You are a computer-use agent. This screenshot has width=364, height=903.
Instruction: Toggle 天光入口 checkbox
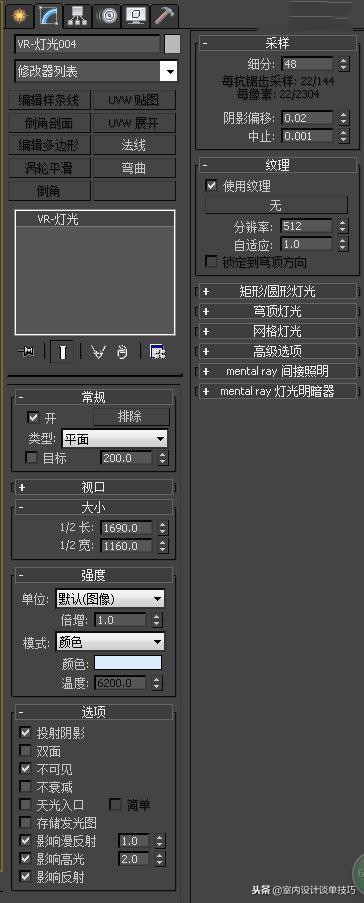(x=25, y=805)
